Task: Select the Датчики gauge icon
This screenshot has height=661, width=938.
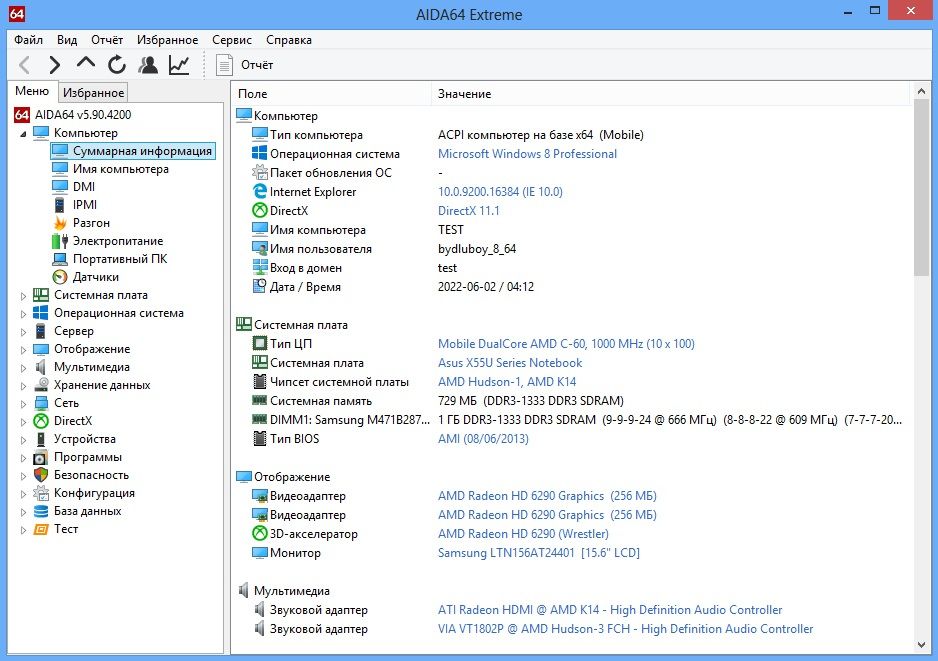Action: coord(60,277)
